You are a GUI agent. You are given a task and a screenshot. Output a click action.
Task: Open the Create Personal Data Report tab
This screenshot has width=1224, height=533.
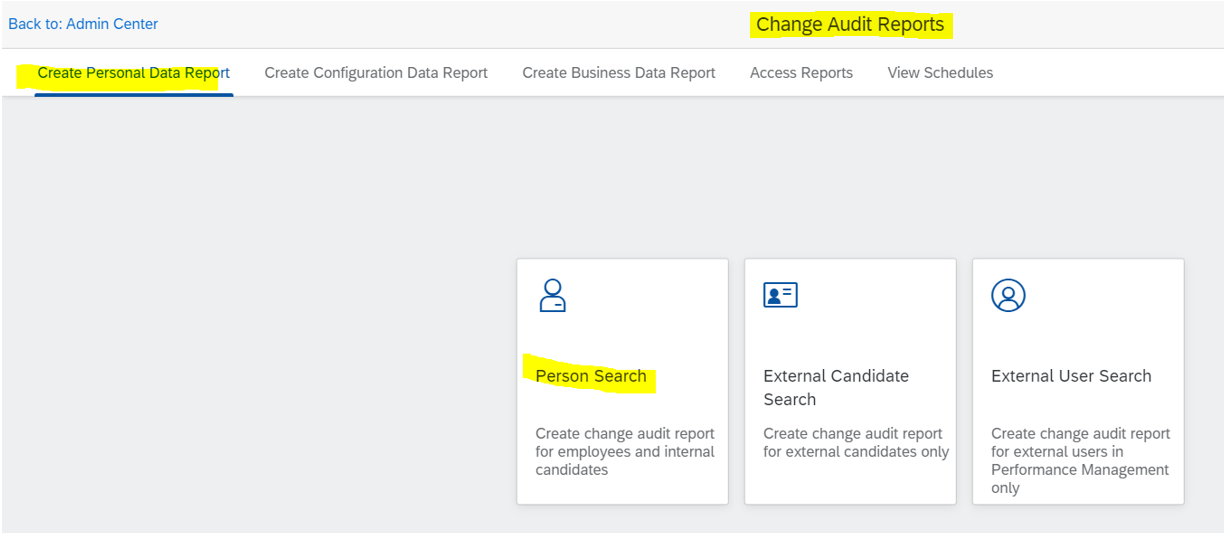click(134, 73)
